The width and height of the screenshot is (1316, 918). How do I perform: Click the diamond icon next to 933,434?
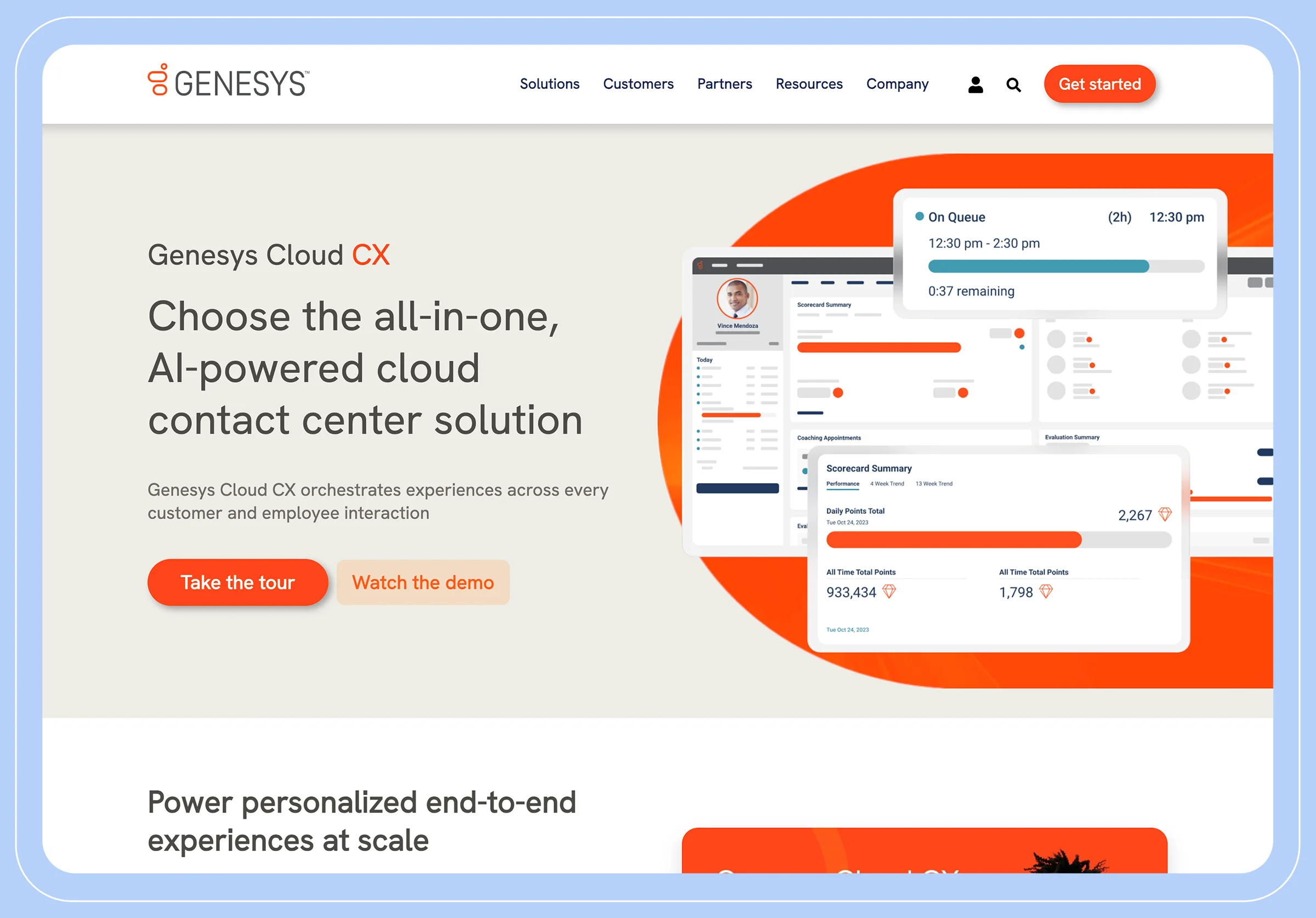[888, 591]
